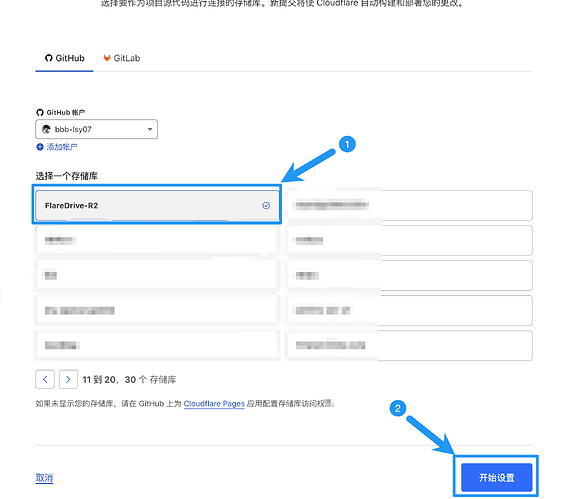Viewport: 563px width, 499px height.
Task: Click the 取消 cancel link
Action: [x=44, y=478]
